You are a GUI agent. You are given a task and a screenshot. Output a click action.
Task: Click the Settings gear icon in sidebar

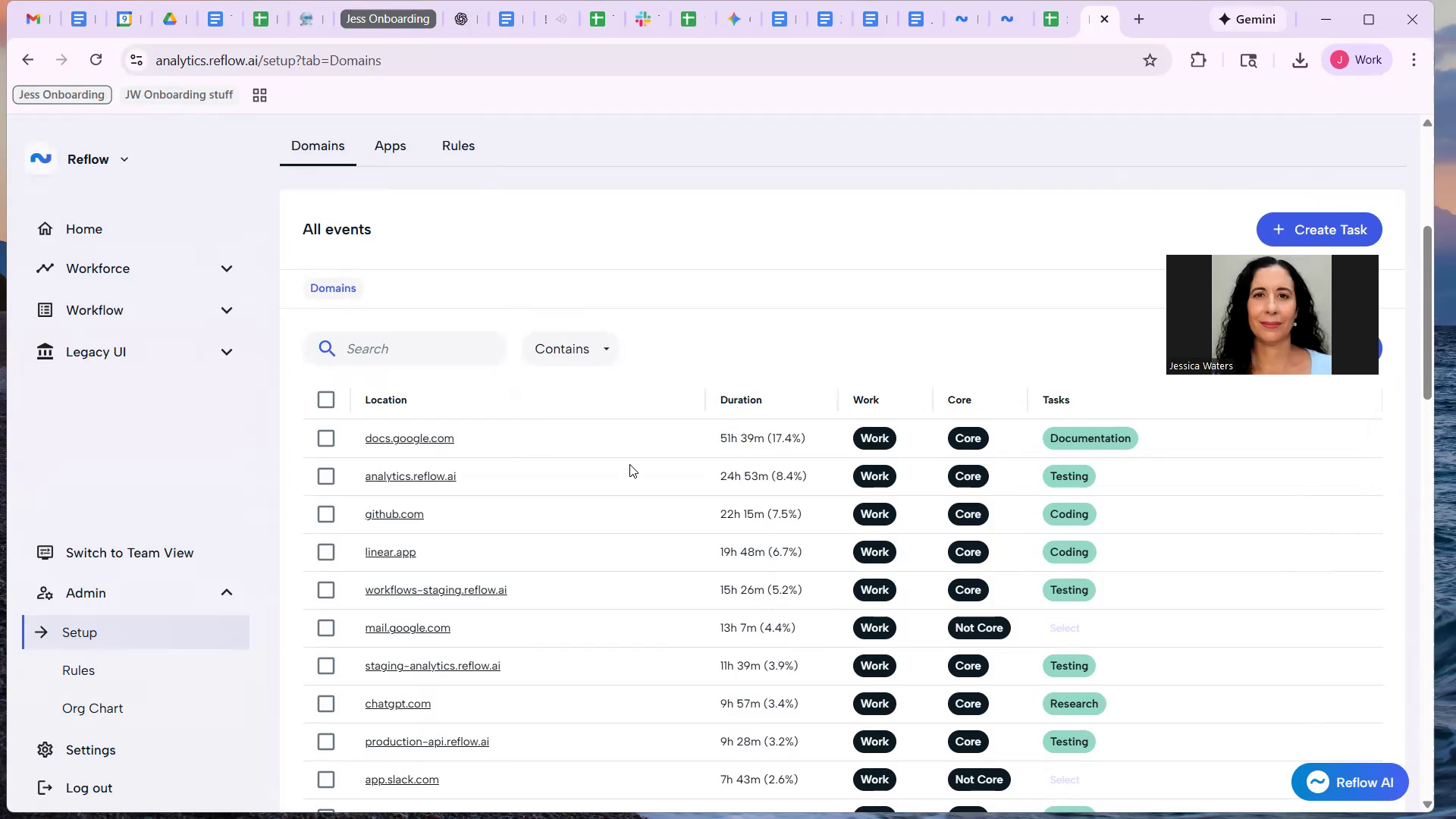click(45, 750)
